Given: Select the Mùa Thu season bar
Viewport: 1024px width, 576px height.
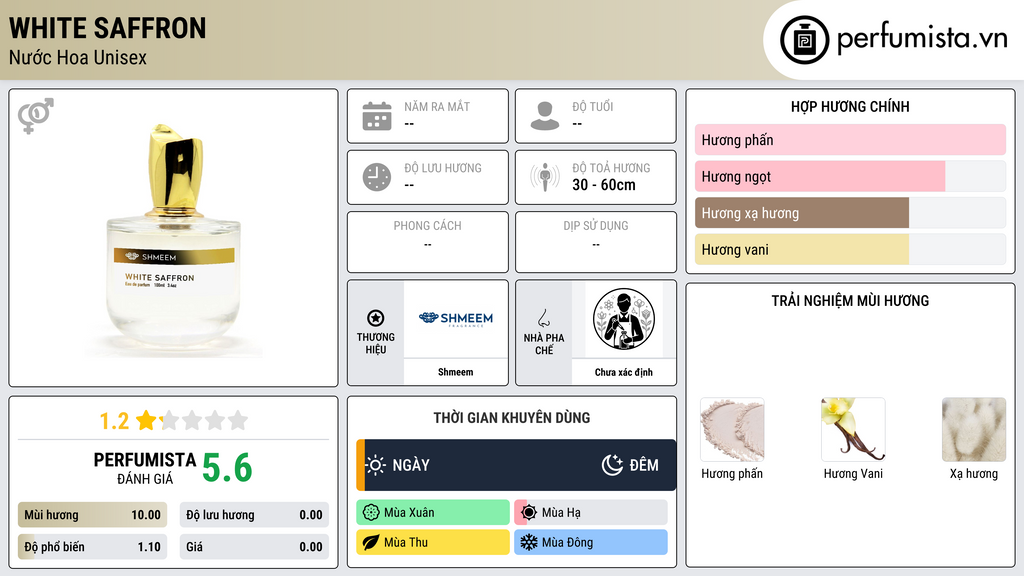Looking at the screenshot, I should 433,542.
